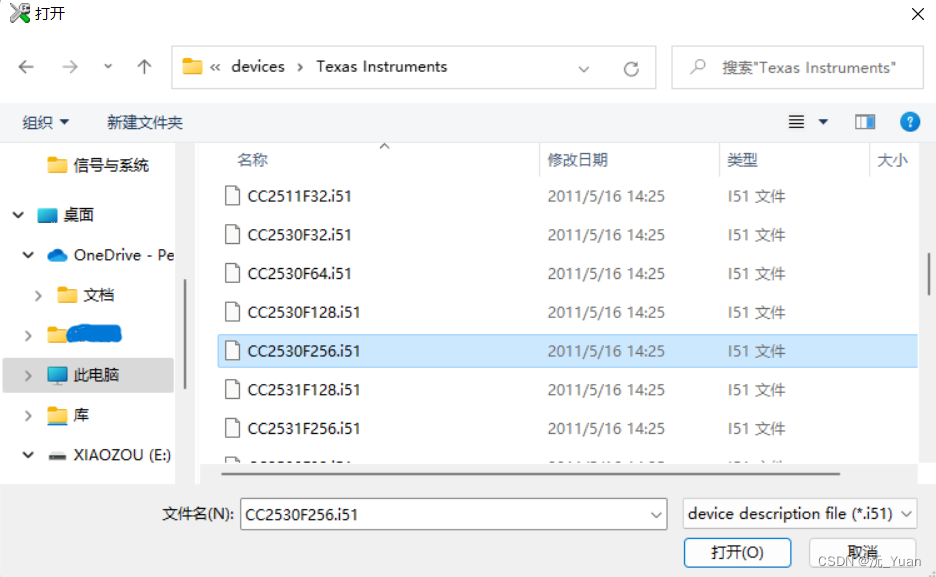Click the 打开(O) button
The height and width of the screenshot is (577, 936).
pyautogui.click(x=737, y=552)
